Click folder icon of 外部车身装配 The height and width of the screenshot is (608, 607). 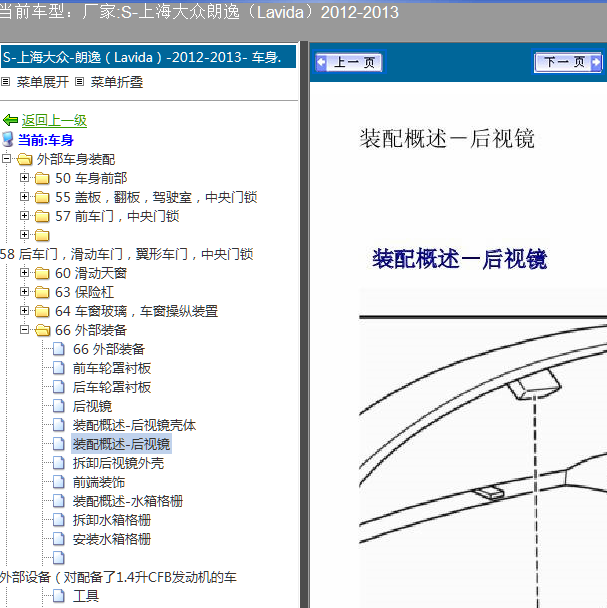pyautogui.click(x=24, y=159)
